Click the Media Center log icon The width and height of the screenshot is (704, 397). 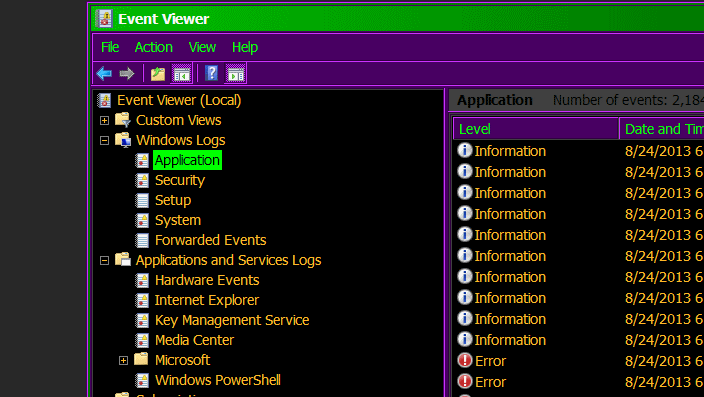[x=142, y=340]
